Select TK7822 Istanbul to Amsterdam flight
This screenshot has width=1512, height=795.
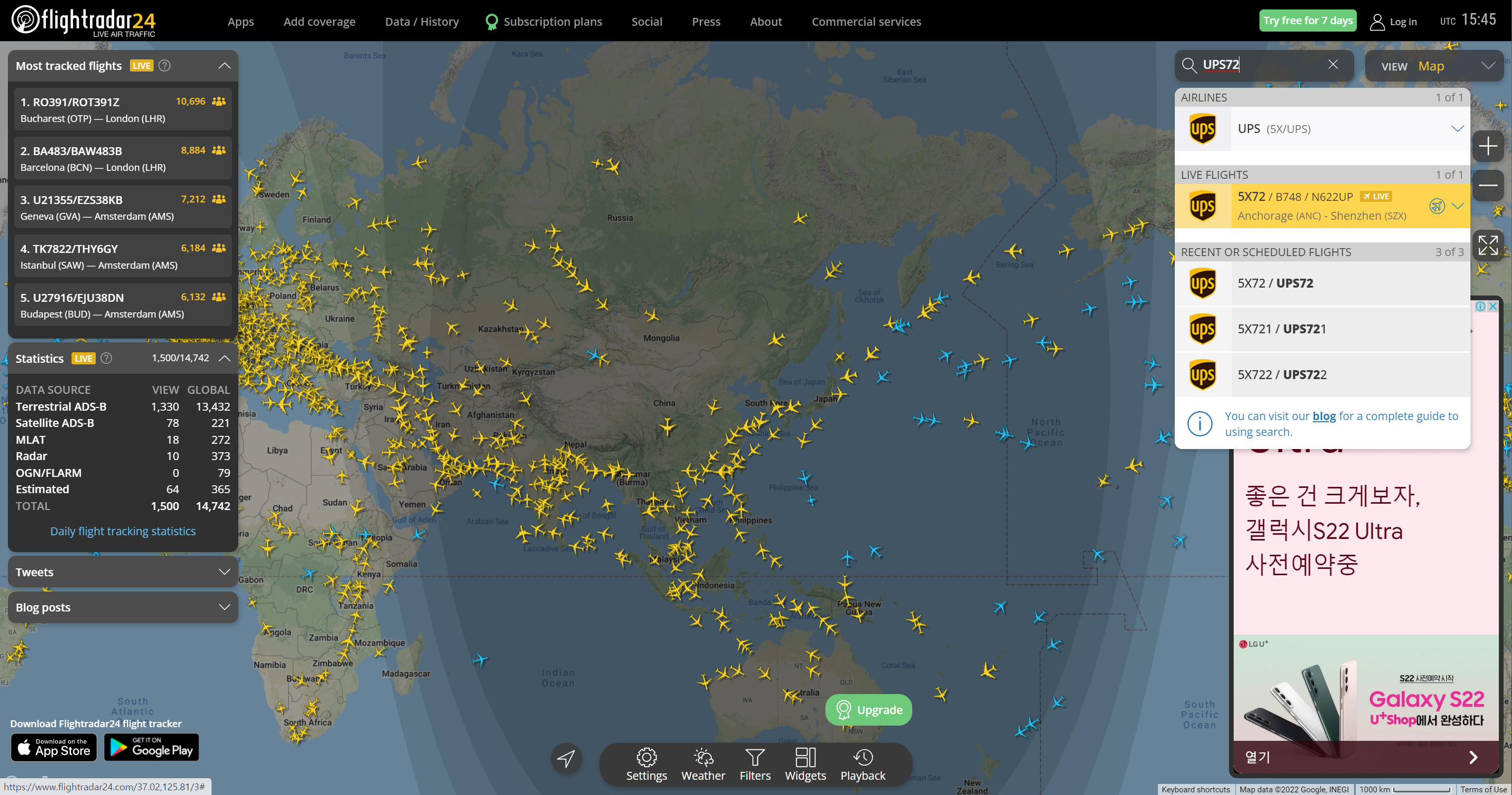[x=123, y=257]
